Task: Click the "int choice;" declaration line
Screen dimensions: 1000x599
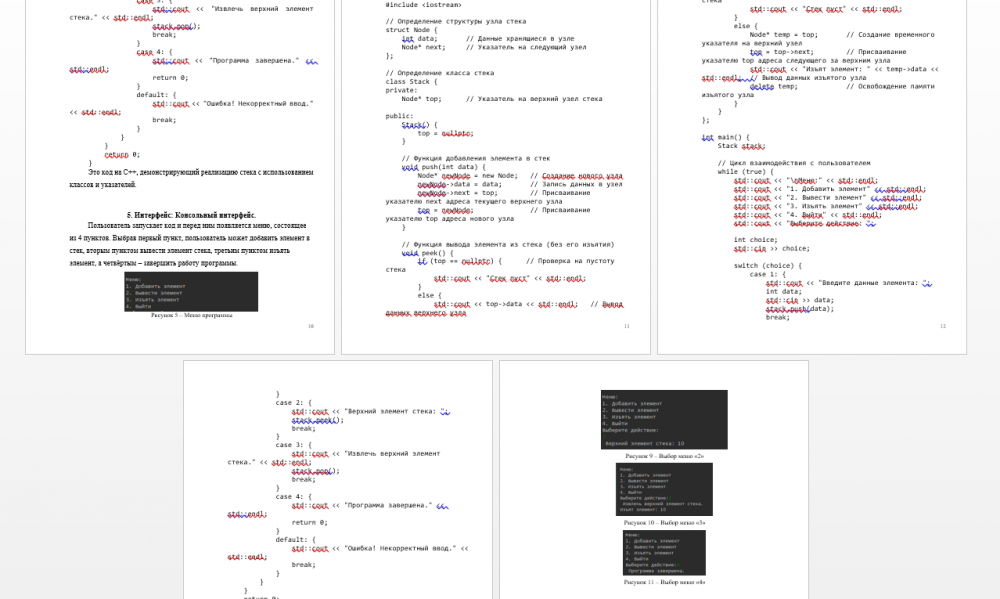Action: pos(756,240)
